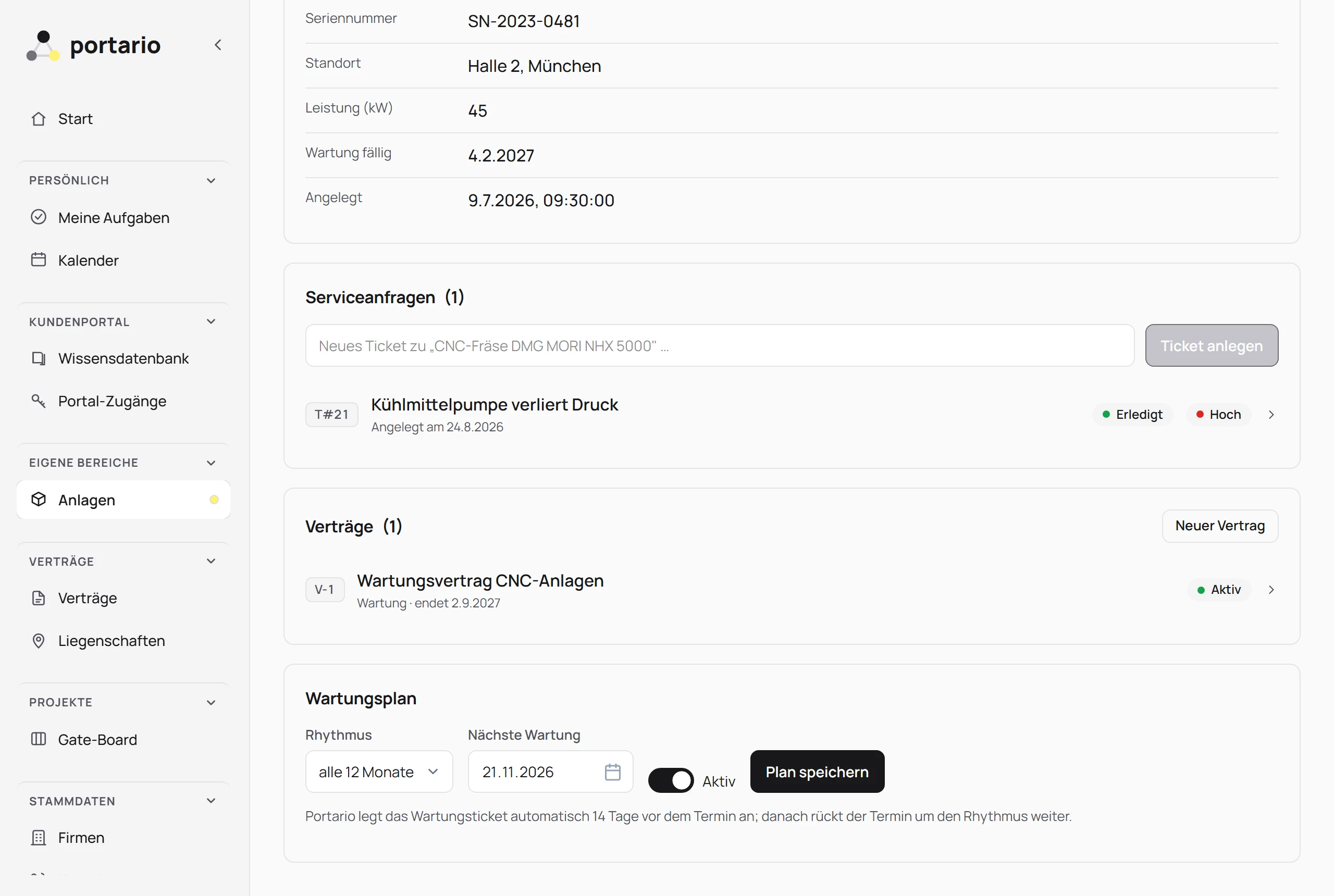Open the Rhythmus dropdown alle 12 Monate
The height and width of the screenshot is (896, 1334).
point(379,771)
